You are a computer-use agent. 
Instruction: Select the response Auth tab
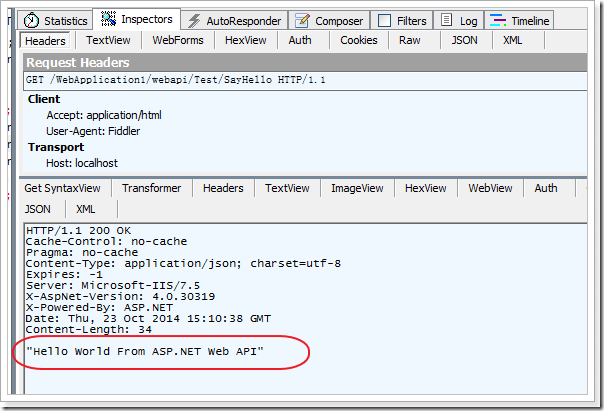[x=546, y=188]
